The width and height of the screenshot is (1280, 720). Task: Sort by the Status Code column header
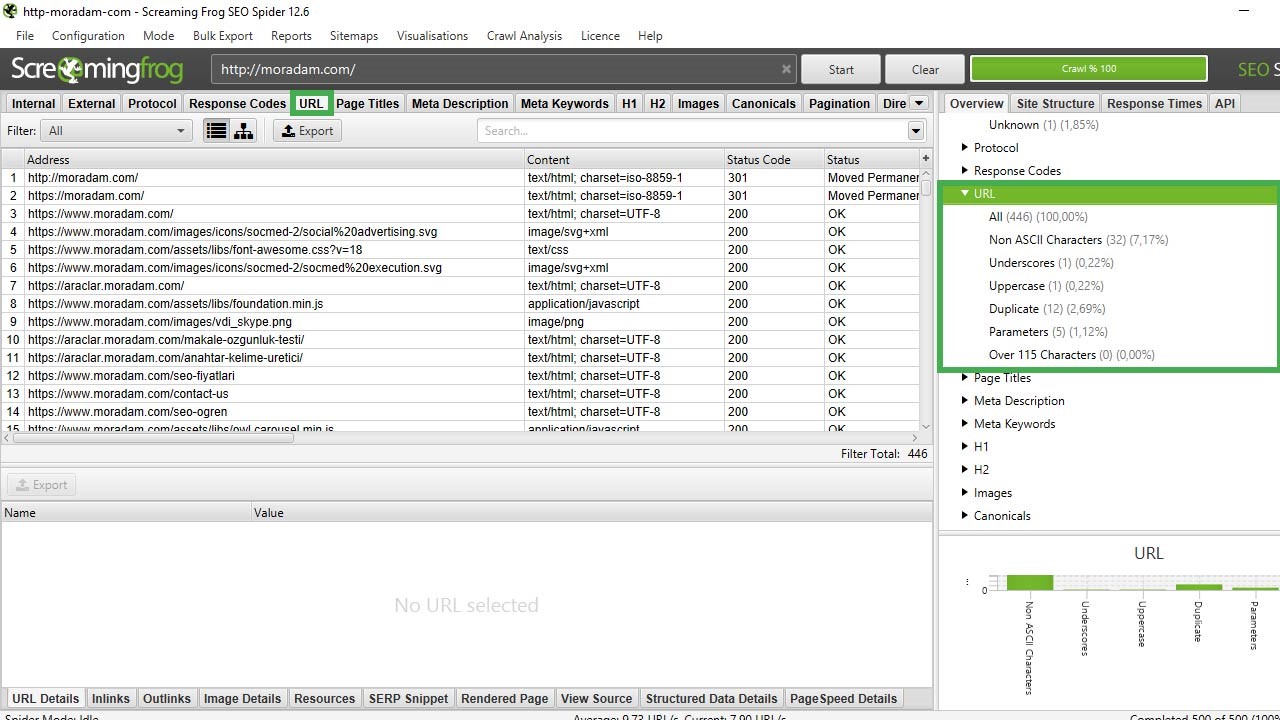pos(774,159)
